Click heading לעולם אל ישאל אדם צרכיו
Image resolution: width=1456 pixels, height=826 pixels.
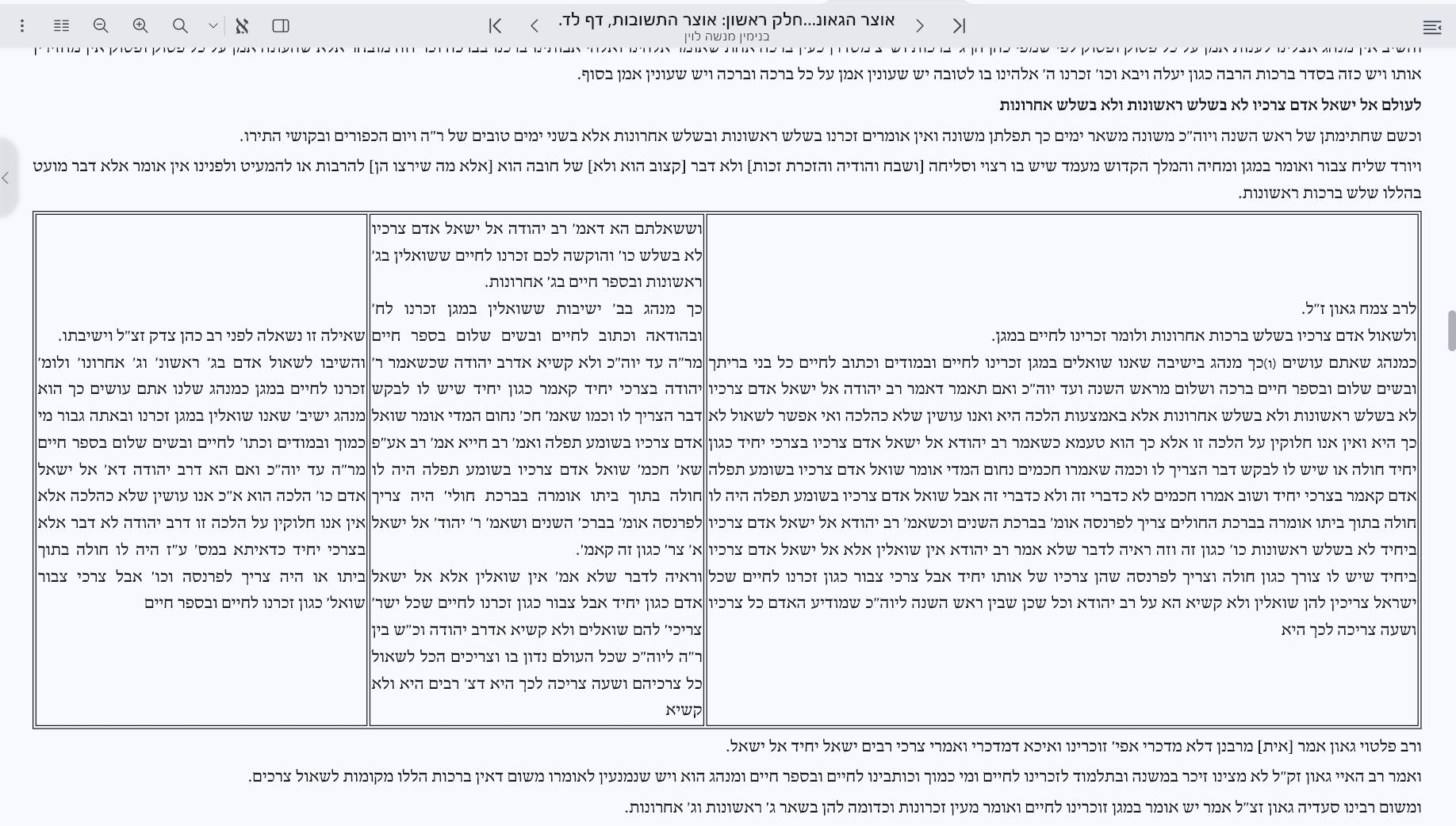(1210, 105)
